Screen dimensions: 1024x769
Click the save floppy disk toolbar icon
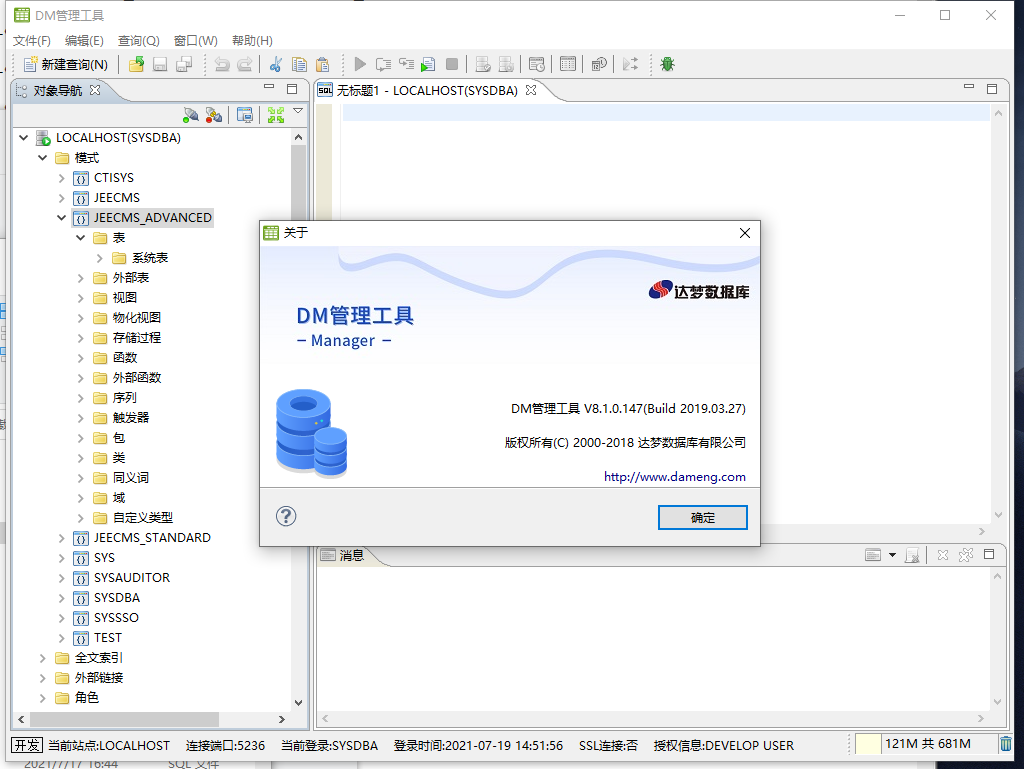pyautogui.click(x=160, y=64)
